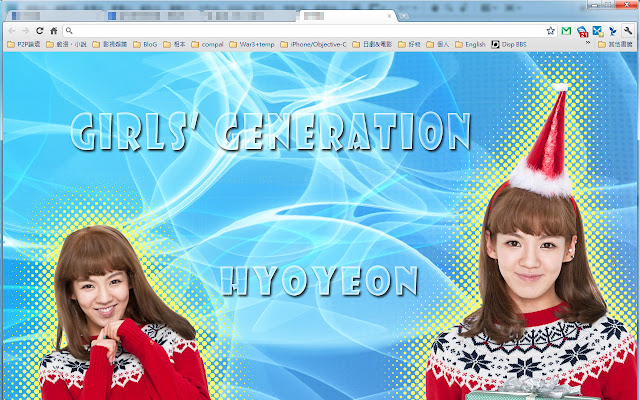
Task: Open the extension with red 21 badge
Action: 582,31
